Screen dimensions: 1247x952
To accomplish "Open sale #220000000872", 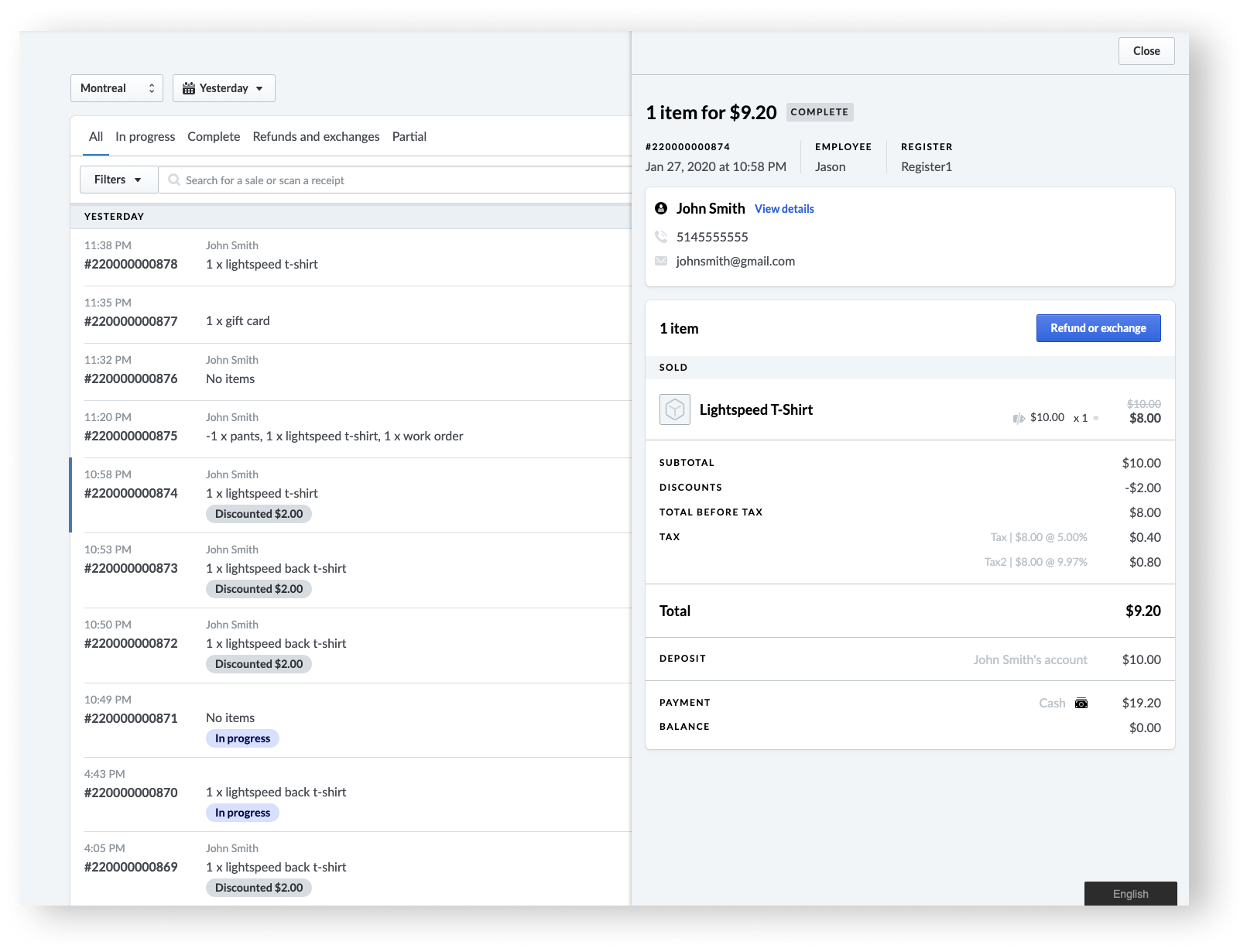I will tap(351, 646).
